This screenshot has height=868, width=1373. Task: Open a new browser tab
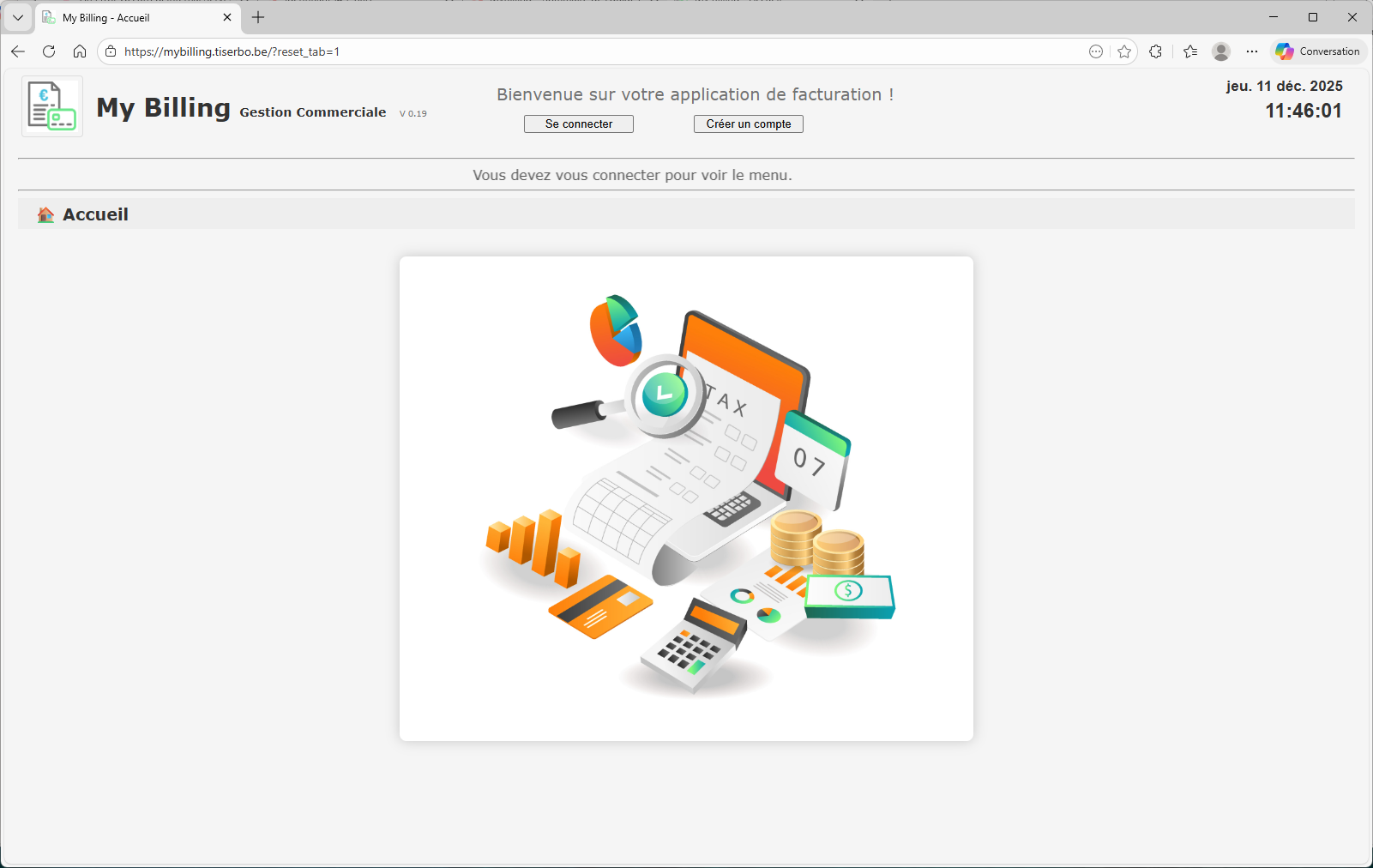coord(258,18)
